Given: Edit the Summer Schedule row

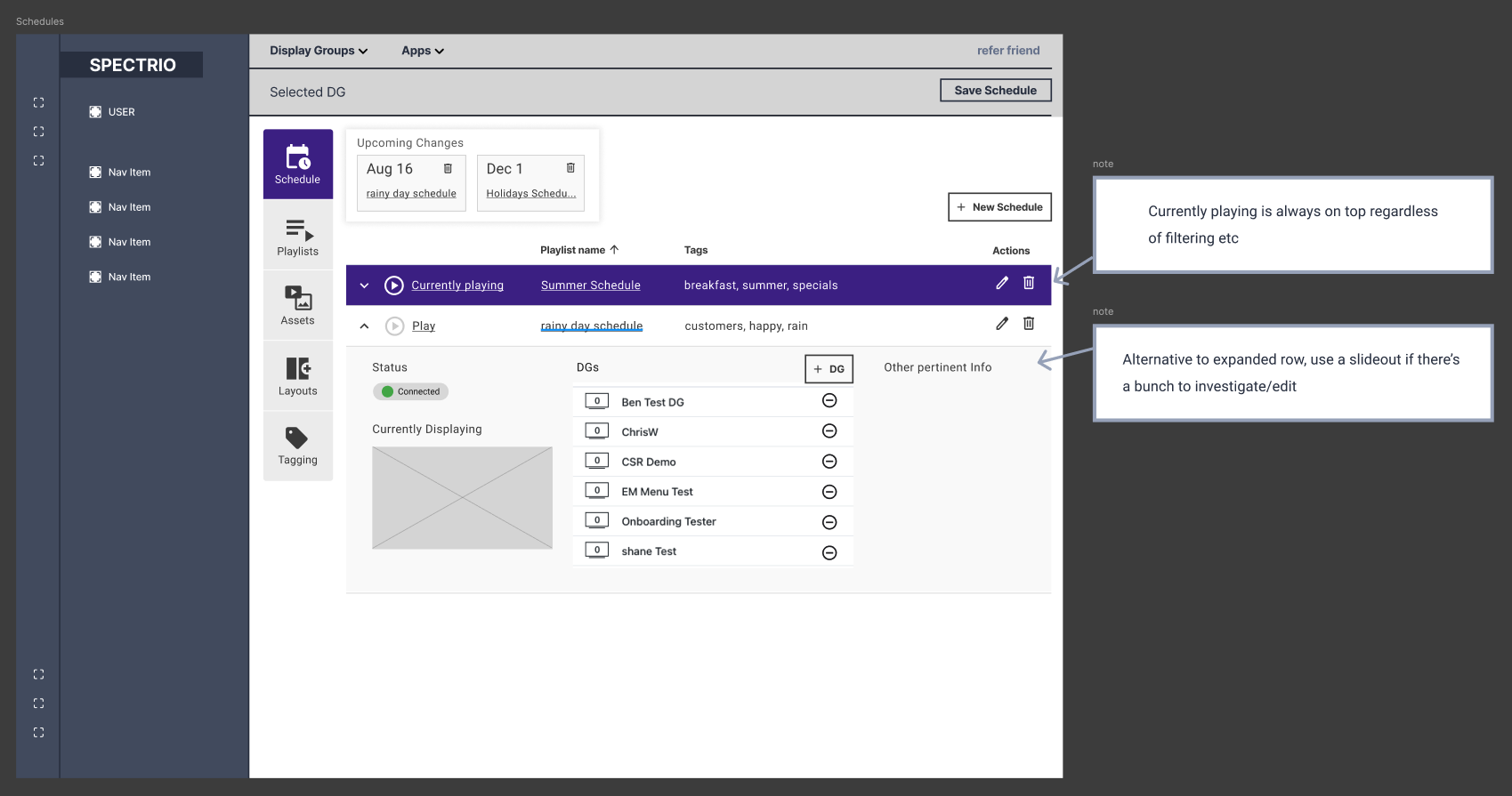Looking at the screenshot, I should 1002,283.
